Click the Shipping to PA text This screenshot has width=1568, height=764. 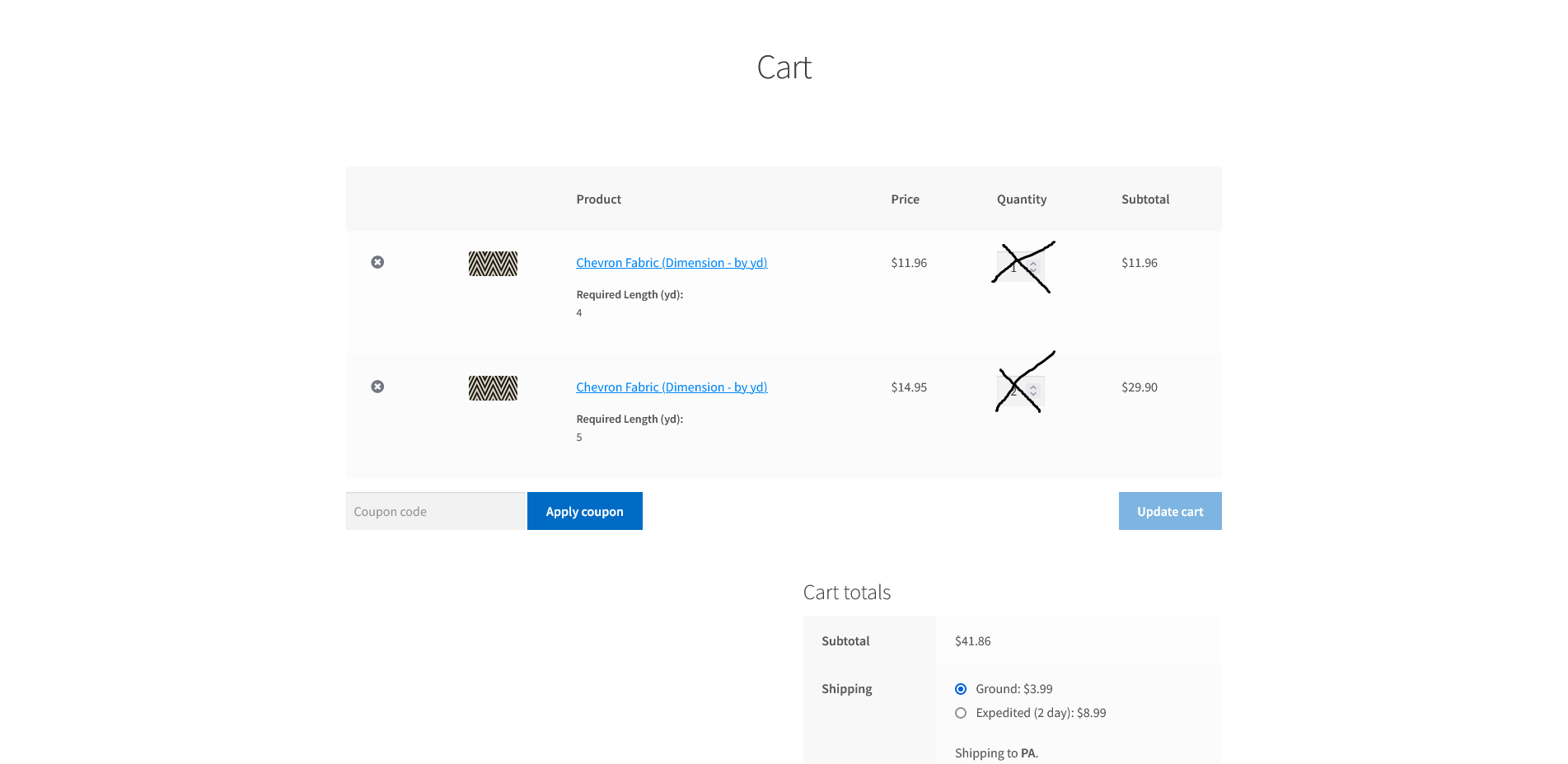pyautogui.click(x=996, y=753)
